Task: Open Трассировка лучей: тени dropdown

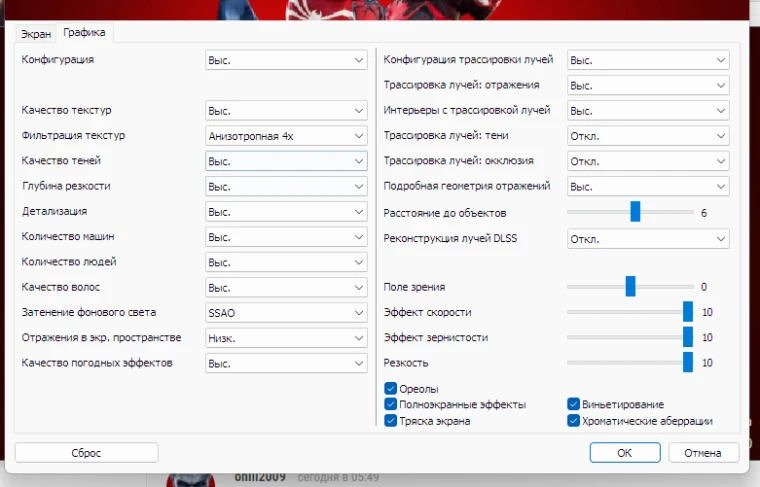Action: tap(648, 136)
